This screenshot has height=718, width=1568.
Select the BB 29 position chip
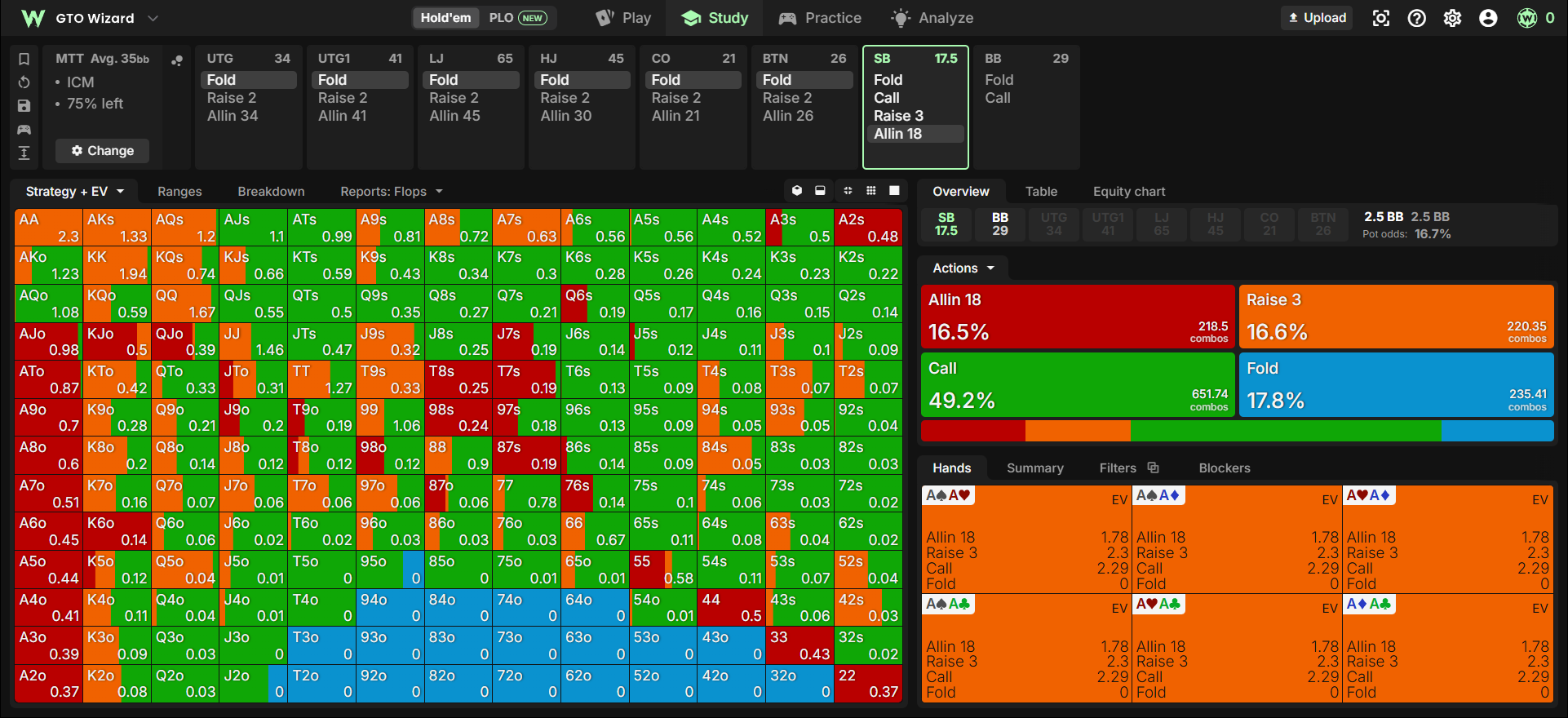pos(1000,224)
